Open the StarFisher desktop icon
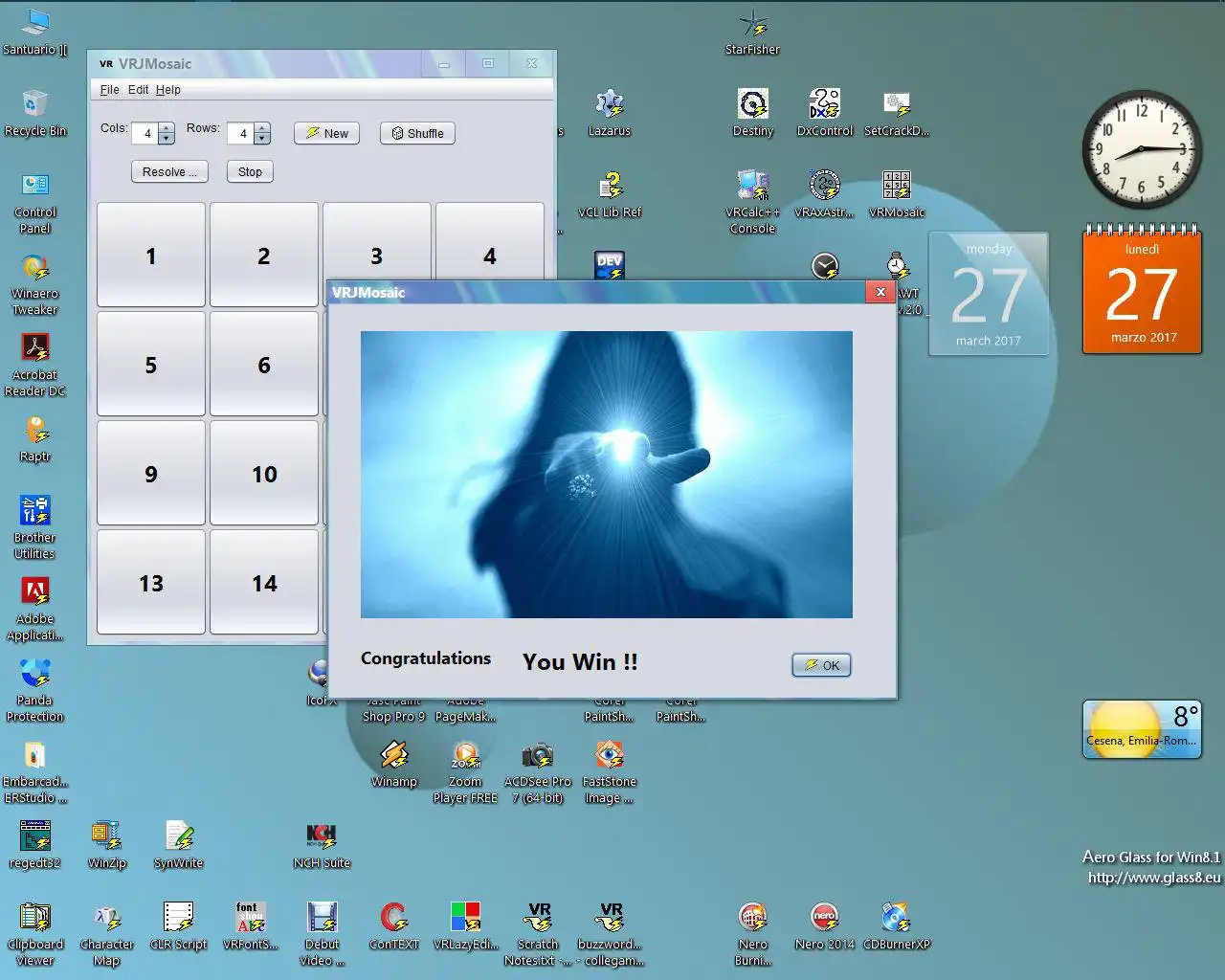Screen dimensions: 1225x980 (x=753, y=32)
